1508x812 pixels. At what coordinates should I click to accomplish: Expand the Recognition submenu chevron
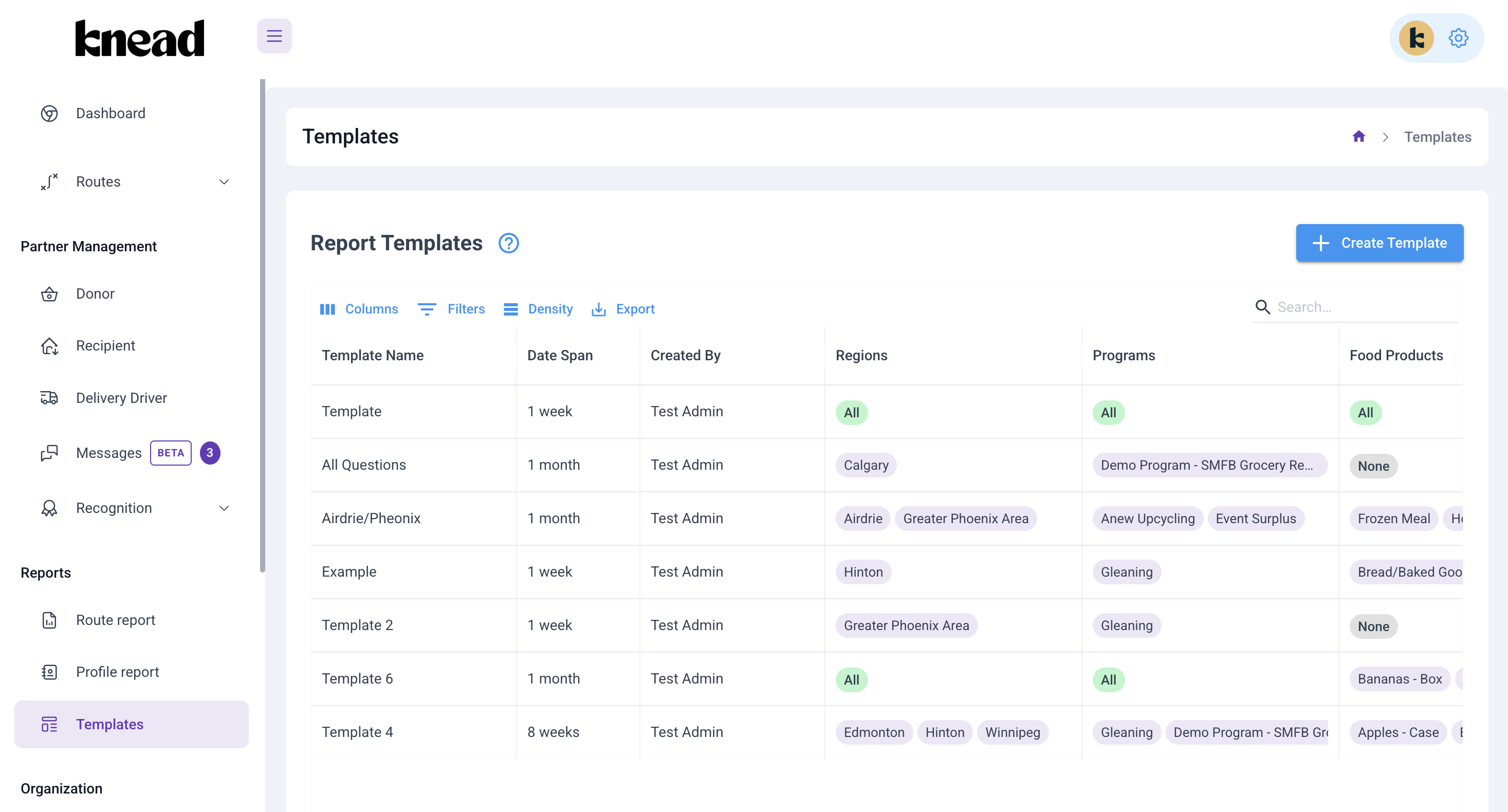[224, 508]
